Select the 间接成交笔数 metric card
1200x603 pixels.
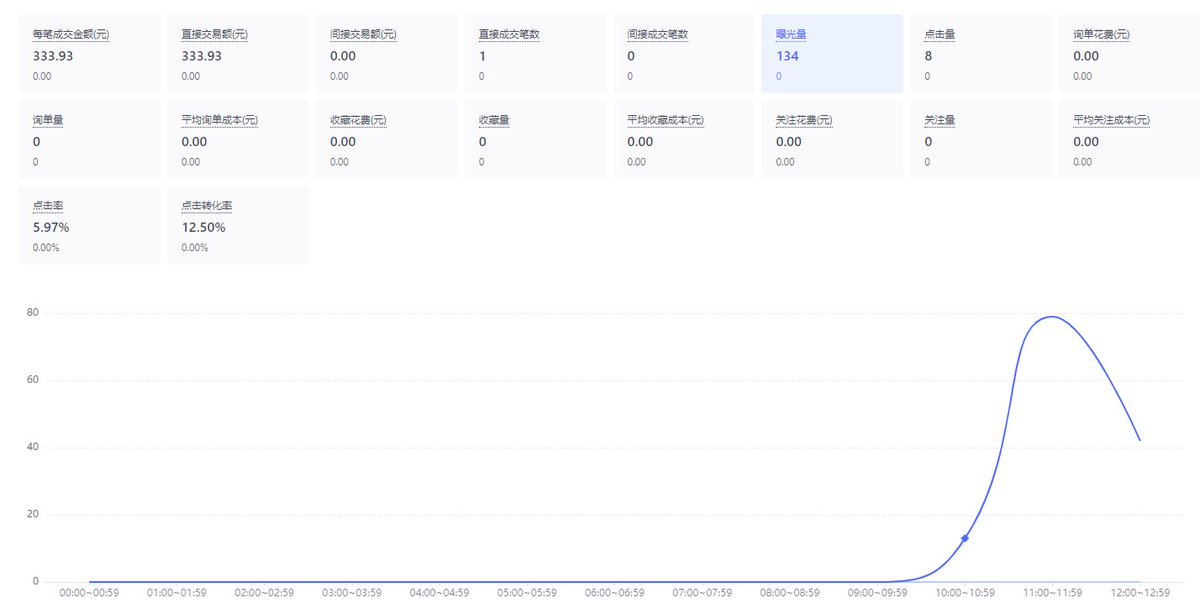pos(684,54)
